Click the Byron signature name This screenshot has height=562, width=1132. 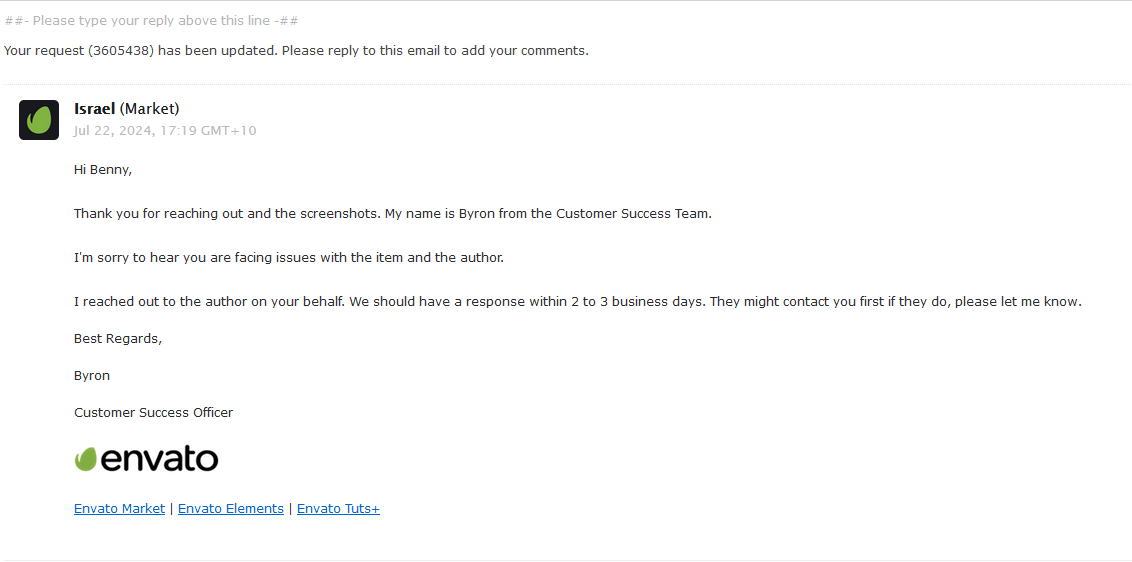click(x=92, y=376)
